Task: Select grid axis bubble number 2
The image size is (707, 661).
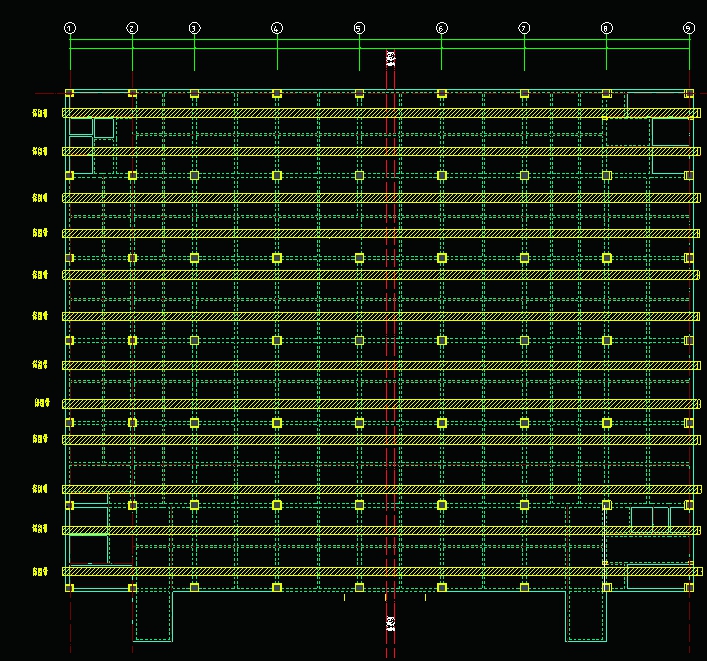Action: (x=132, y=28)
